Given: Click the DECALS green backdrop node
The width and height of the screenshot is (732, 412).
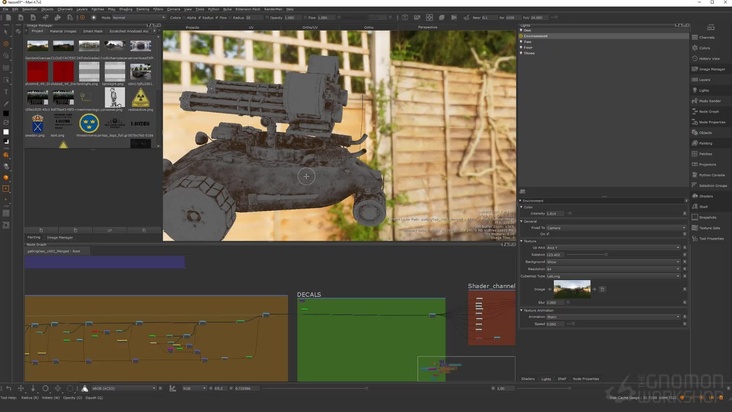Looking at the screenshot, I should [x=371, y=340].
